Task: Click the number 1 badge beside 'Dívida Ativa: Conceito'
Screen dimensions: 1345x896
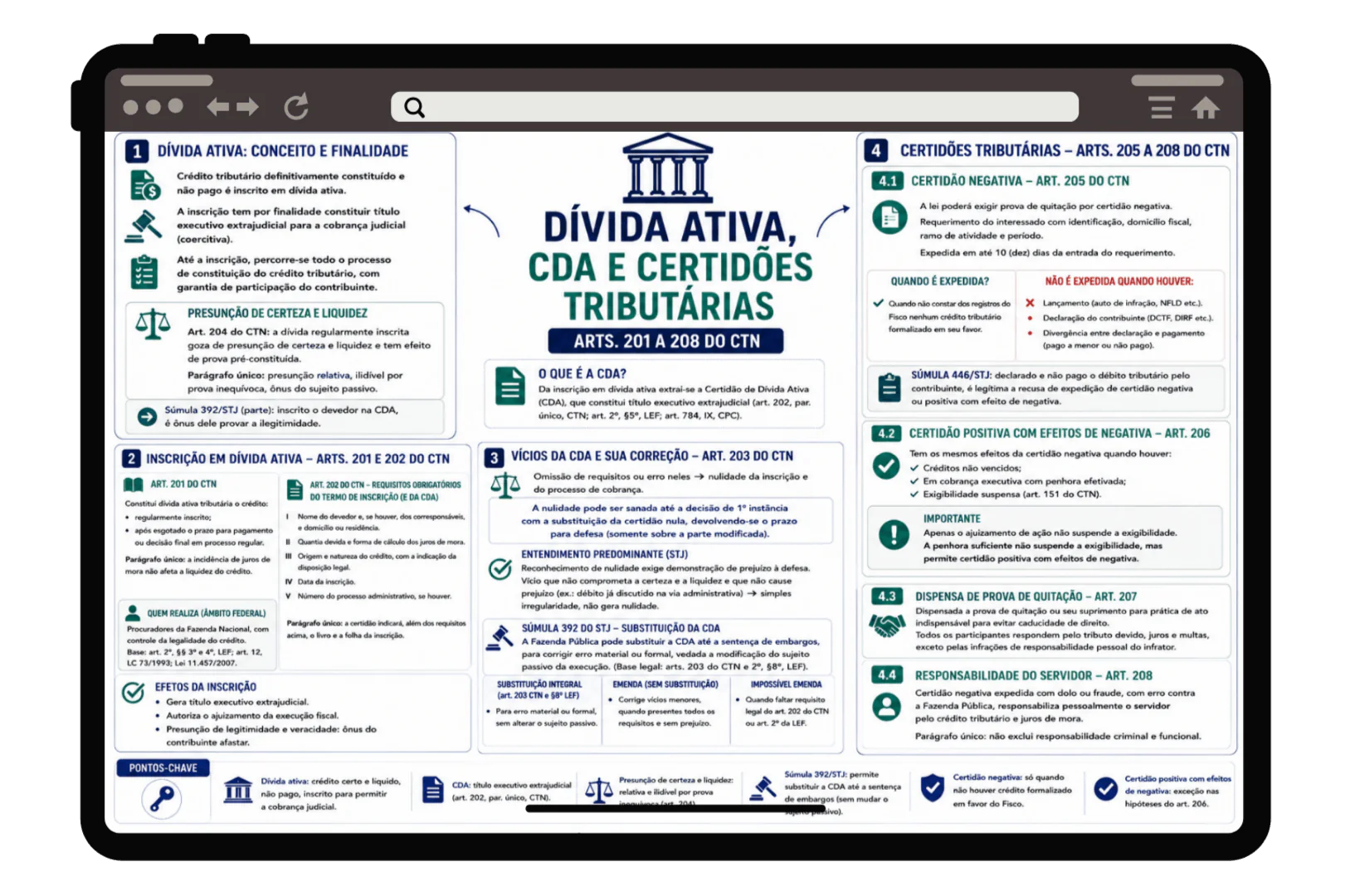Action: coord(137,151)
